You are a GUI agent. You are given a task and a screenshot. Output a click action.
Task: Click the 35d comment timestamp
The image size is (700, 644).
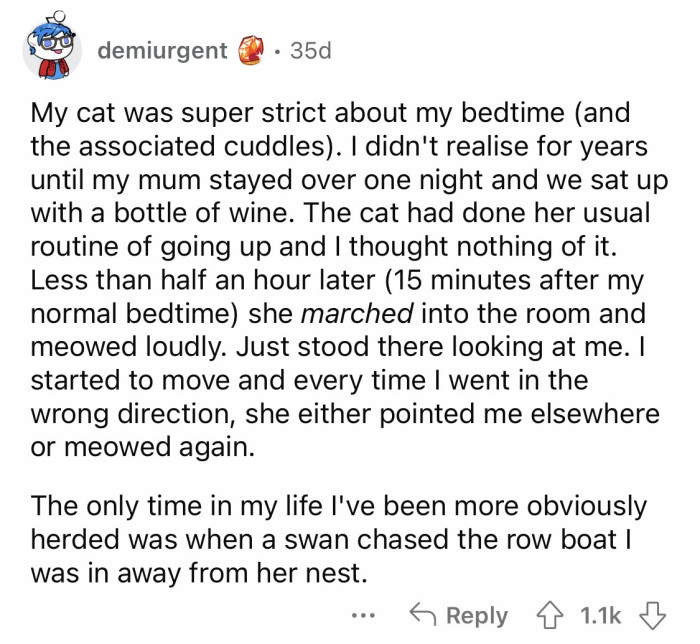[x=309, y=50]
